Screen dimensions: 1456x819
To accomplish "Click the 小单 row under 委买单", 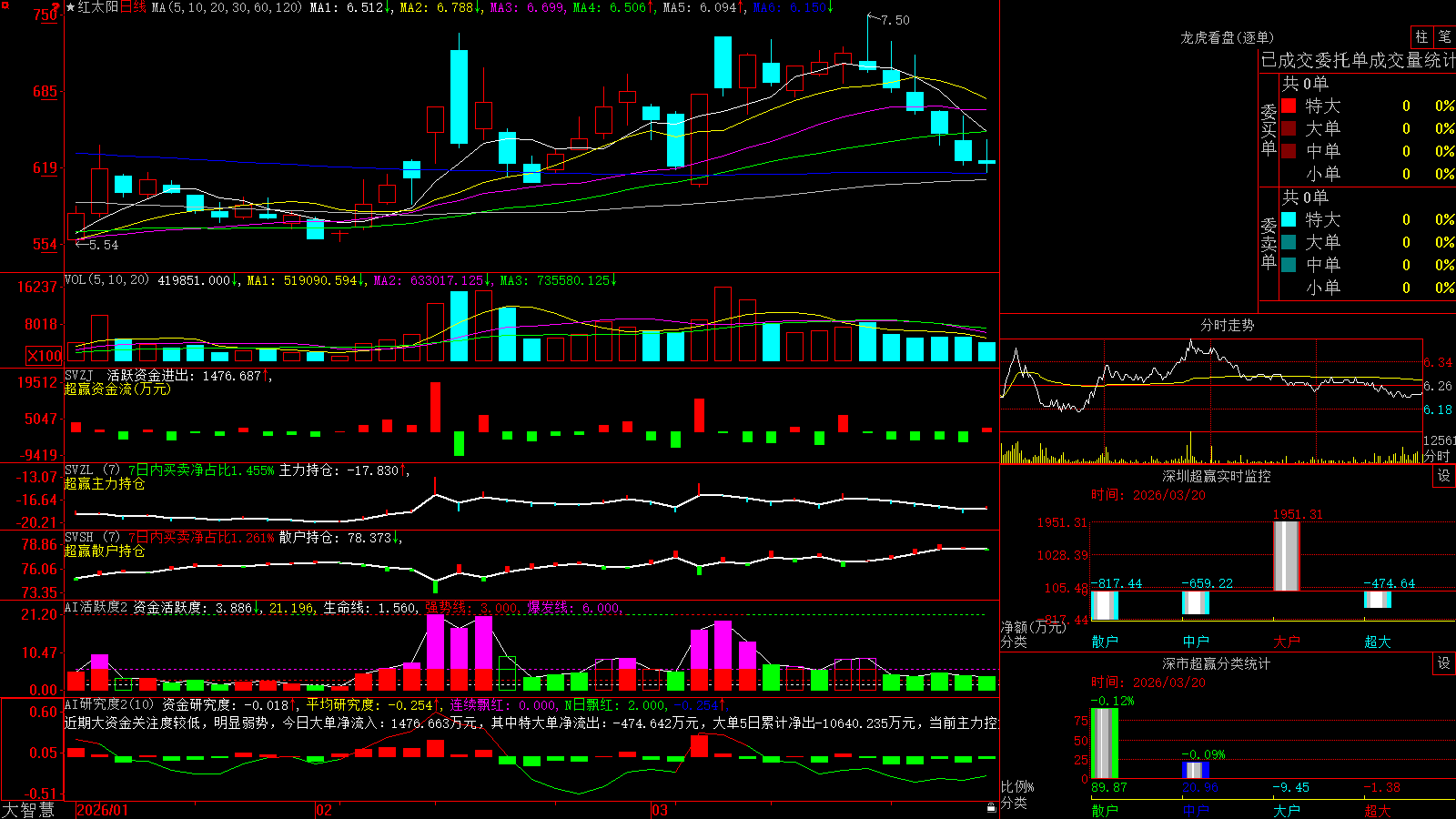I will 1367,174.
